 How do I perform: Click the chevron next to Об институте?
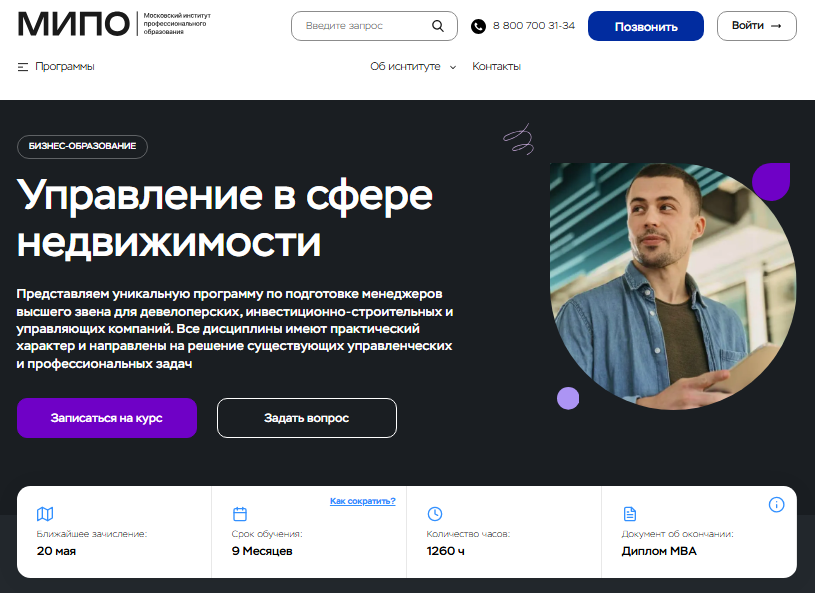[x=453, y=68]
